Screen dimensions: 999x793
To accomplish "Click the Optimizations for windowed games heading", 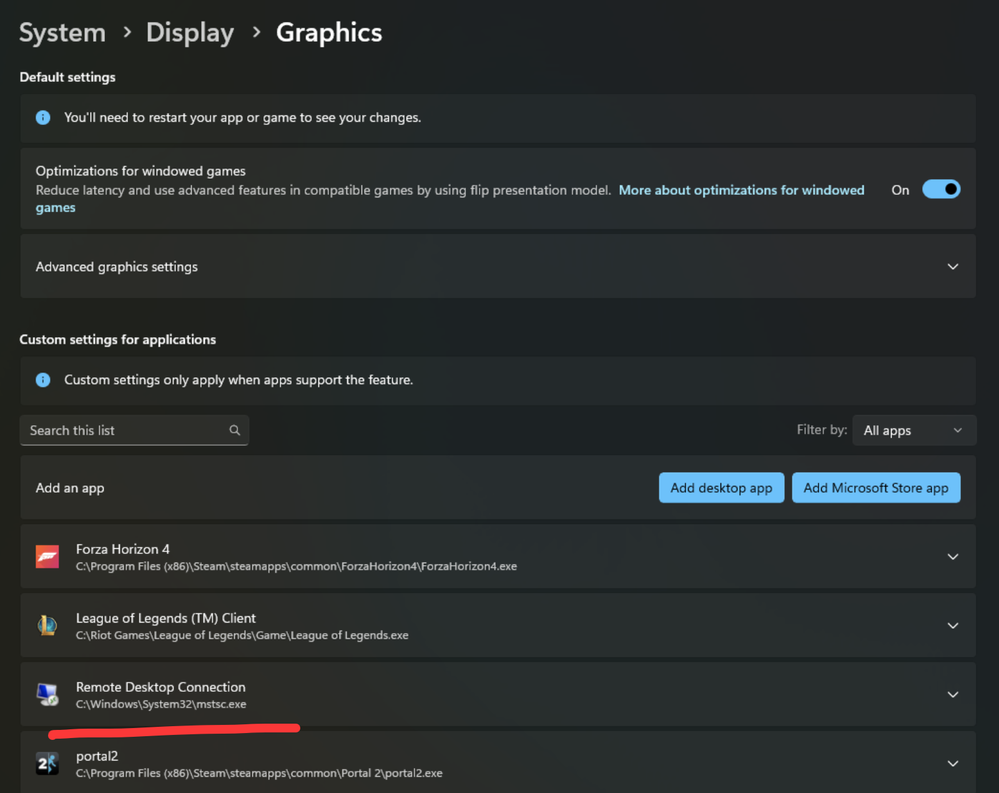I will [141, 171].
